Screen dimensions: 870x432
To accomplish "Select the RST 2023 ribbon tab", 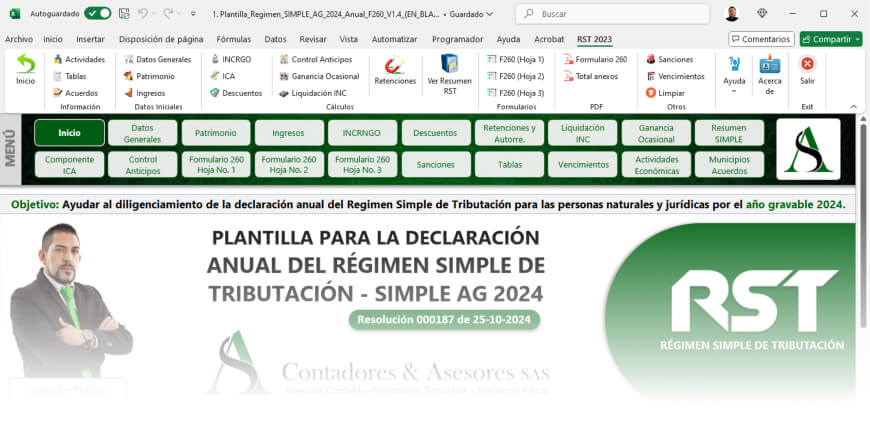I will click(594, 39).
